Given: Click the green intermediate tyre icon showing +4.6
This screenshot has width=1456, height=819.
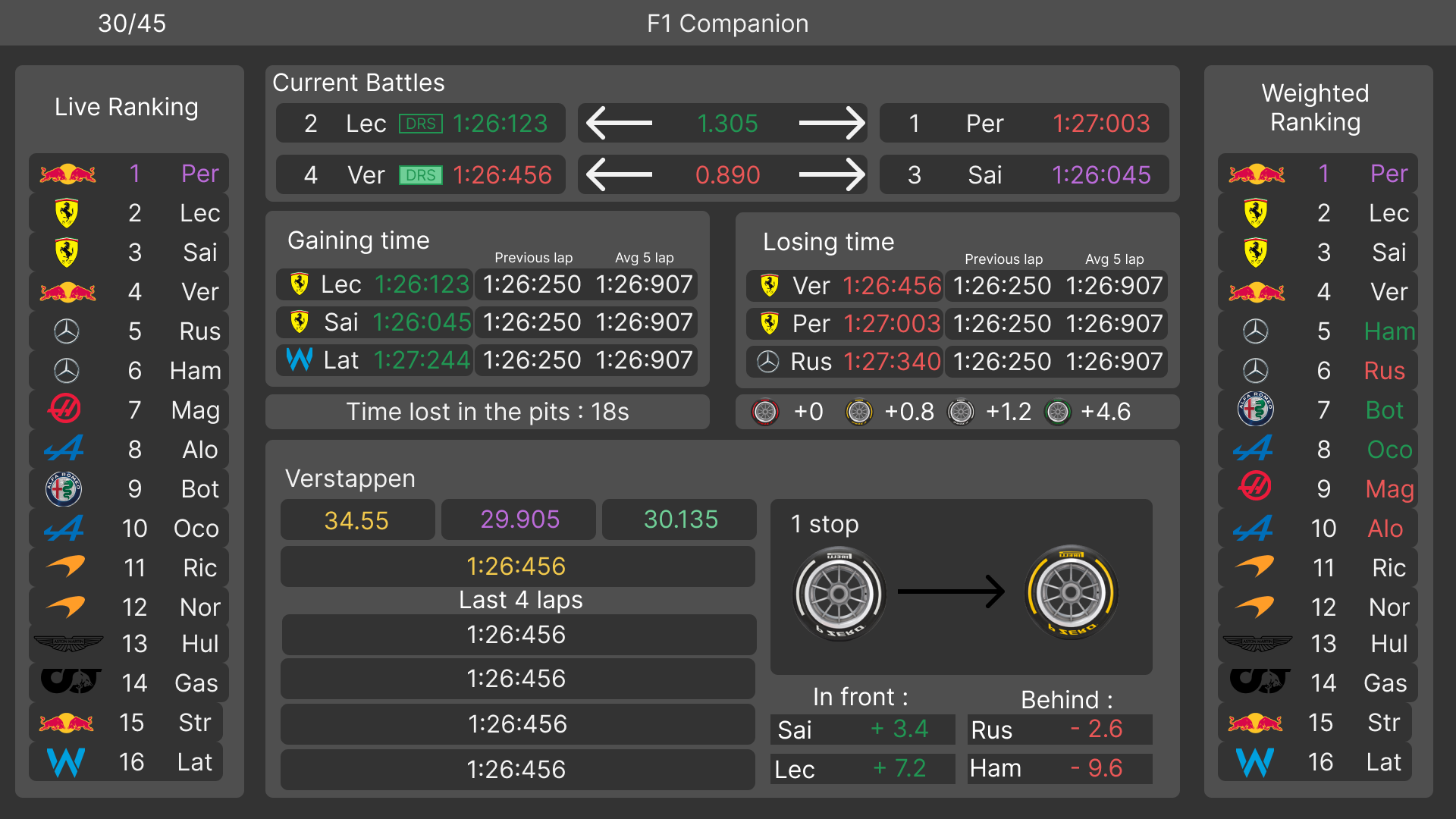Looking at the screenshot, I should coord(1057,412).
